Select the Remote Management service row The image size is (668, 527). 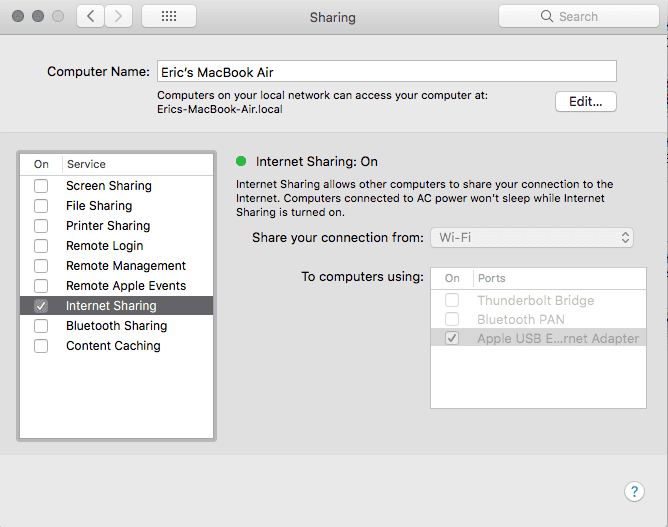(116, 266)
